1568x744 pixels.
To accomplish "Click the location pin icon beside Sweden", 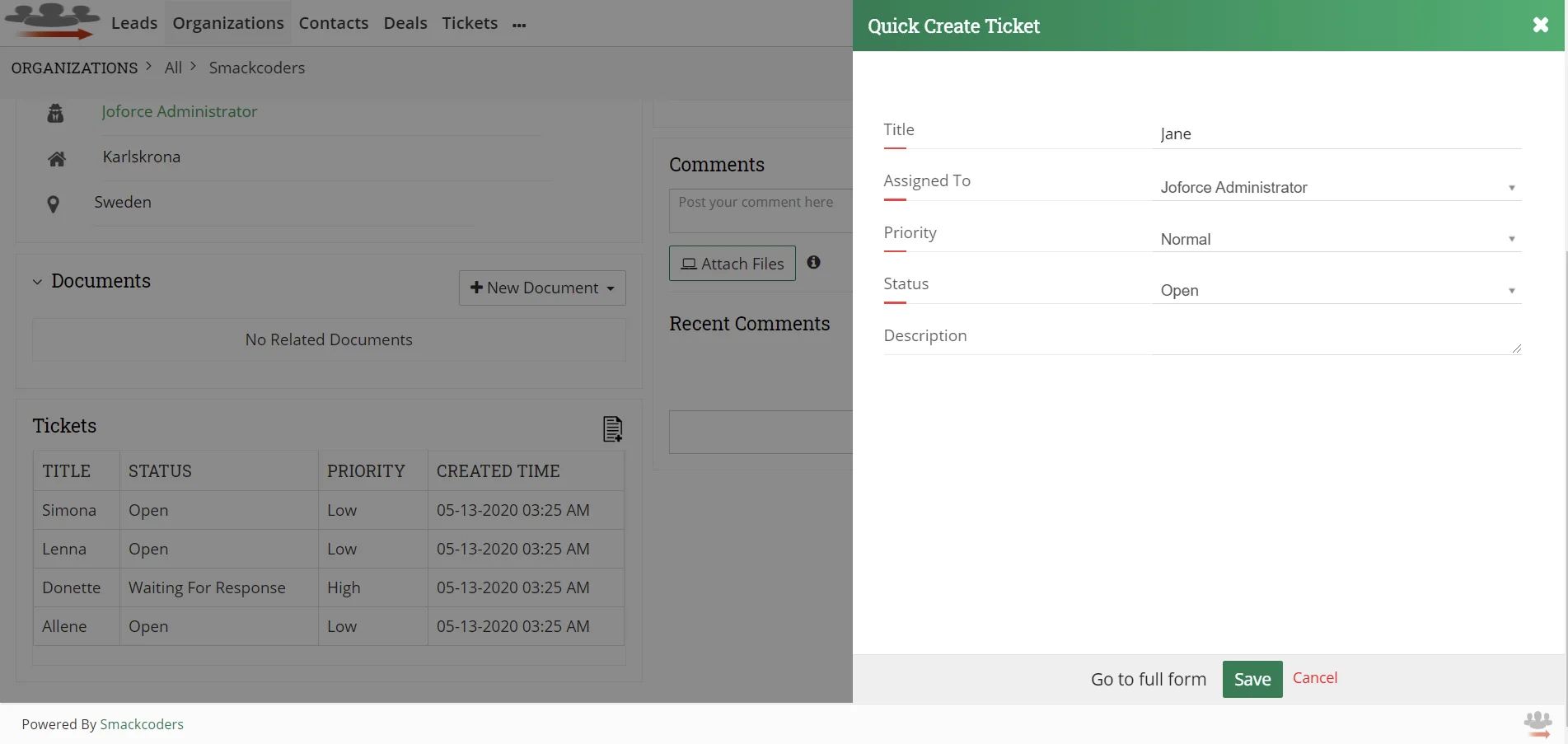I will click(54, 204).
